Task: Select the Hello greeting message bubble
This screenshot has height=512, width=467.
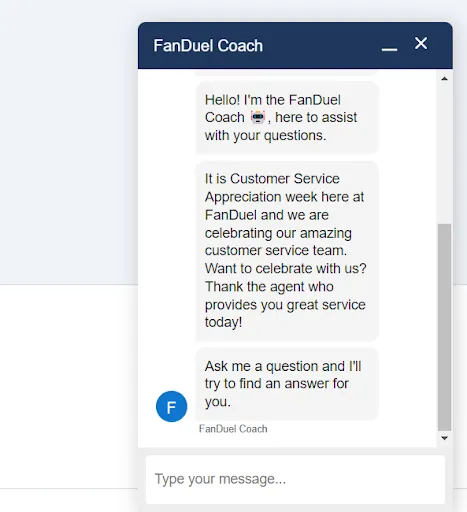Action: pos(287,118)
